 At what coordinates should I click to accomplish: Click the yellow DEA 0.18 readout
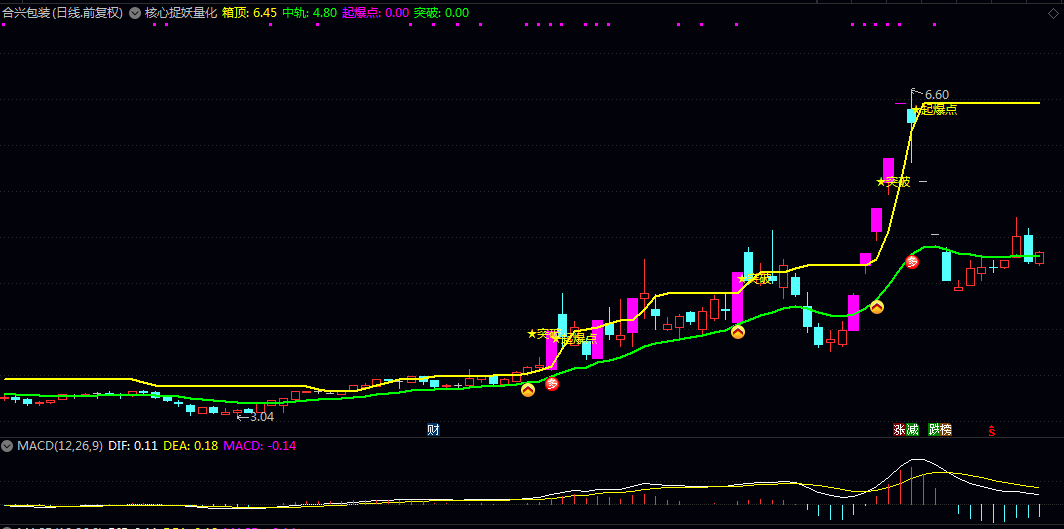point(190,445)
